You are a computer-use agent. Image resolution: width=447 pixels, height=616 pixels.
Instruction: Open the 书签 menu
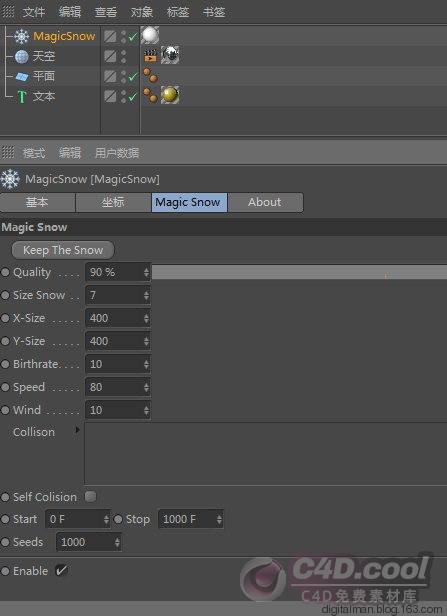pos(214,12)
